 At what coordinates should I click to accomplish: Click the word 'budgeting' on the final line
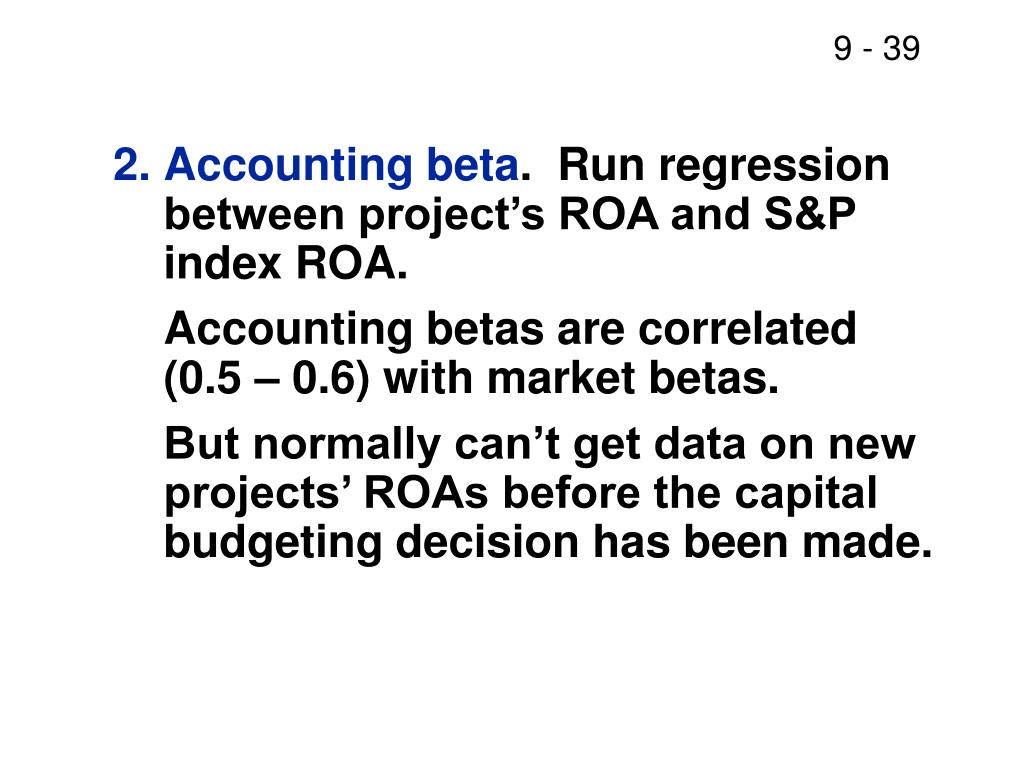(x=273, y=543)
